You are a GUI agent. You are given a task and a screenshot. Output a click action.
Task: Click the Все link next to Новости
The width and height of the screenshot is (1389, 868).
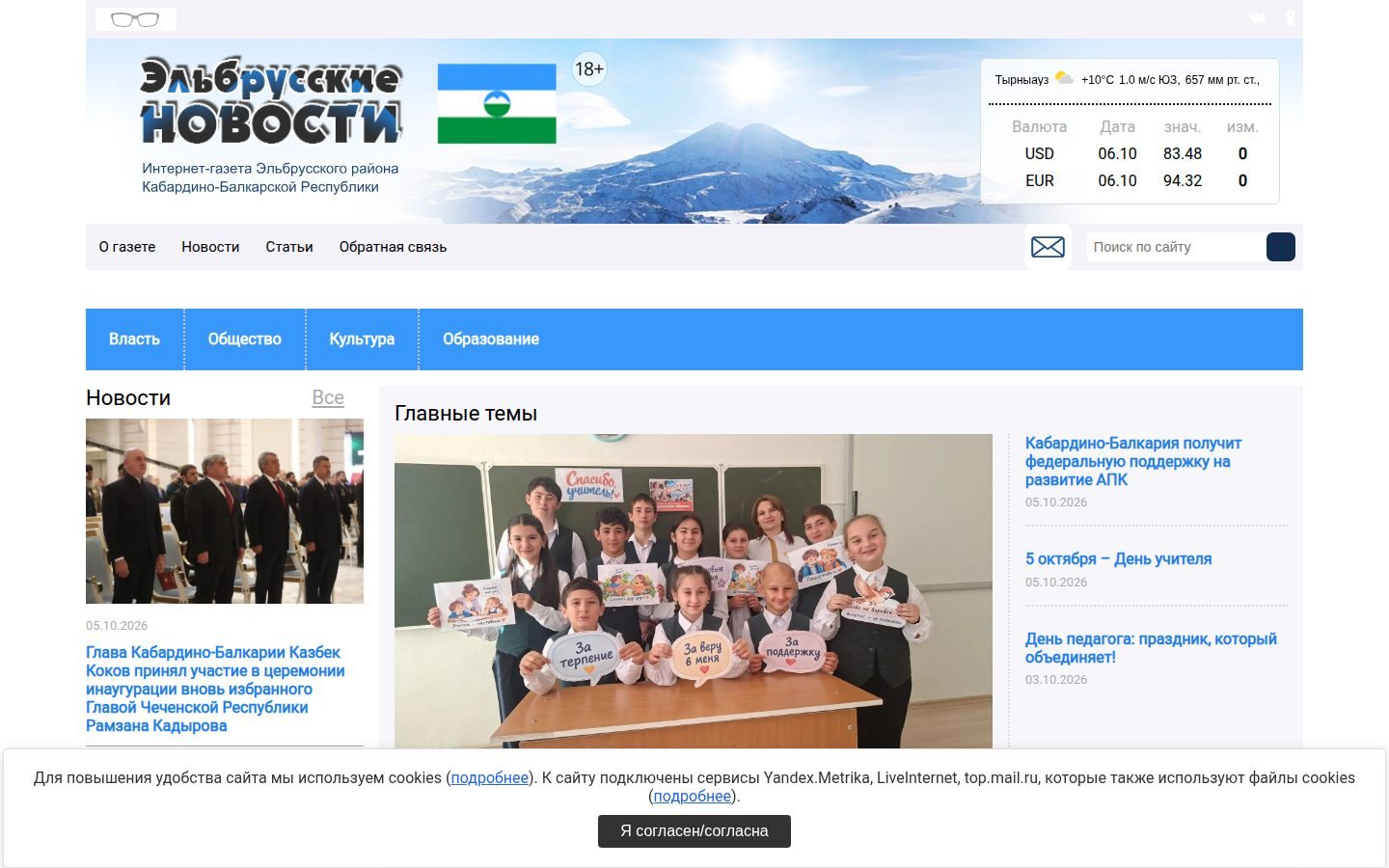pos(328,397)
